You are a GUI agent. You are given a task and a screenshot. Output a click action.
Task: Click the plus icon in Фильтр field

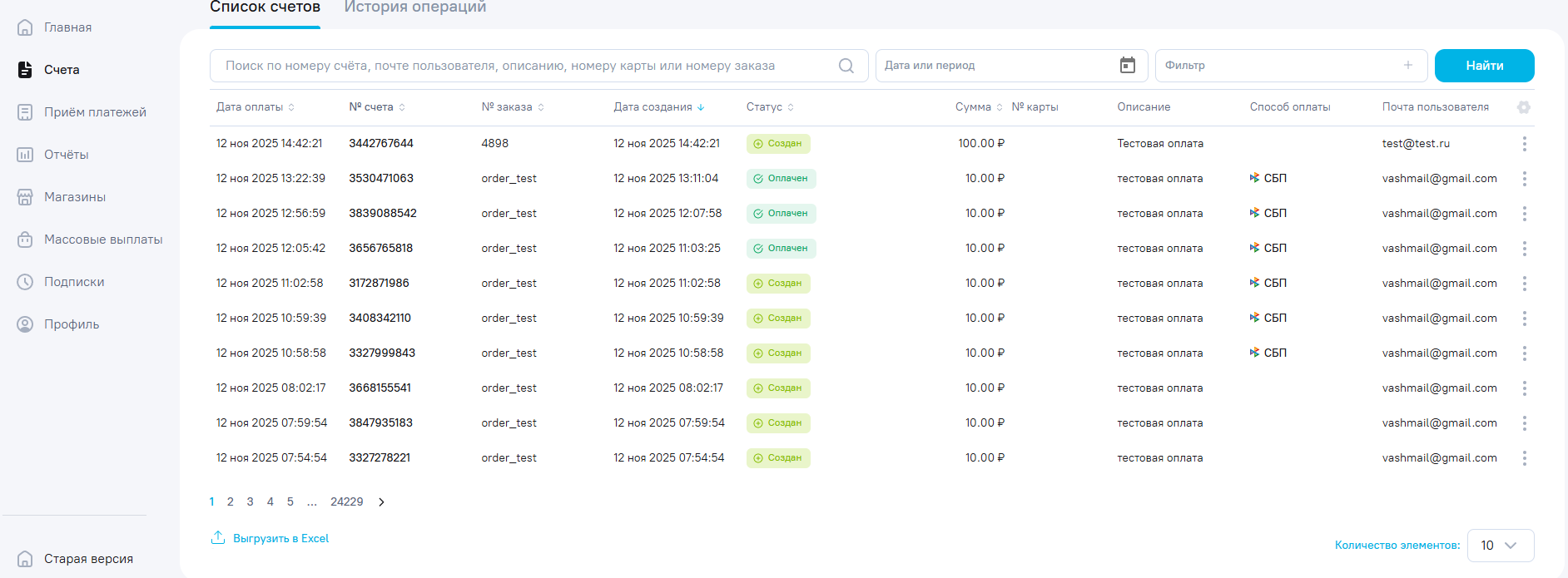[1407, 66]
